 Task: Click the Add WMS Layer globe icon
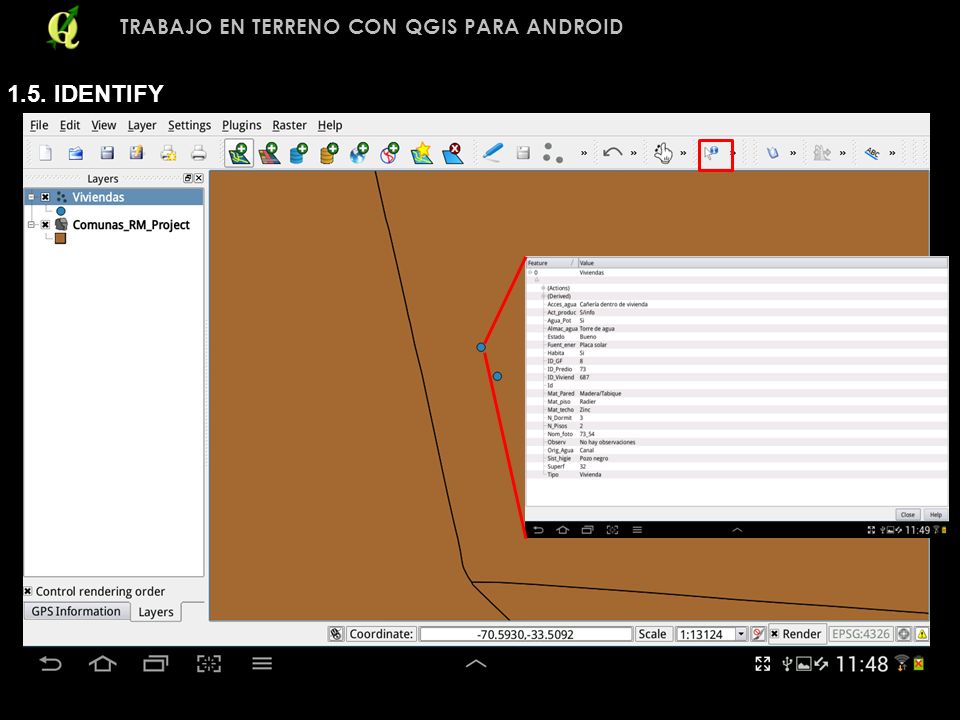(x=359, y=152)
